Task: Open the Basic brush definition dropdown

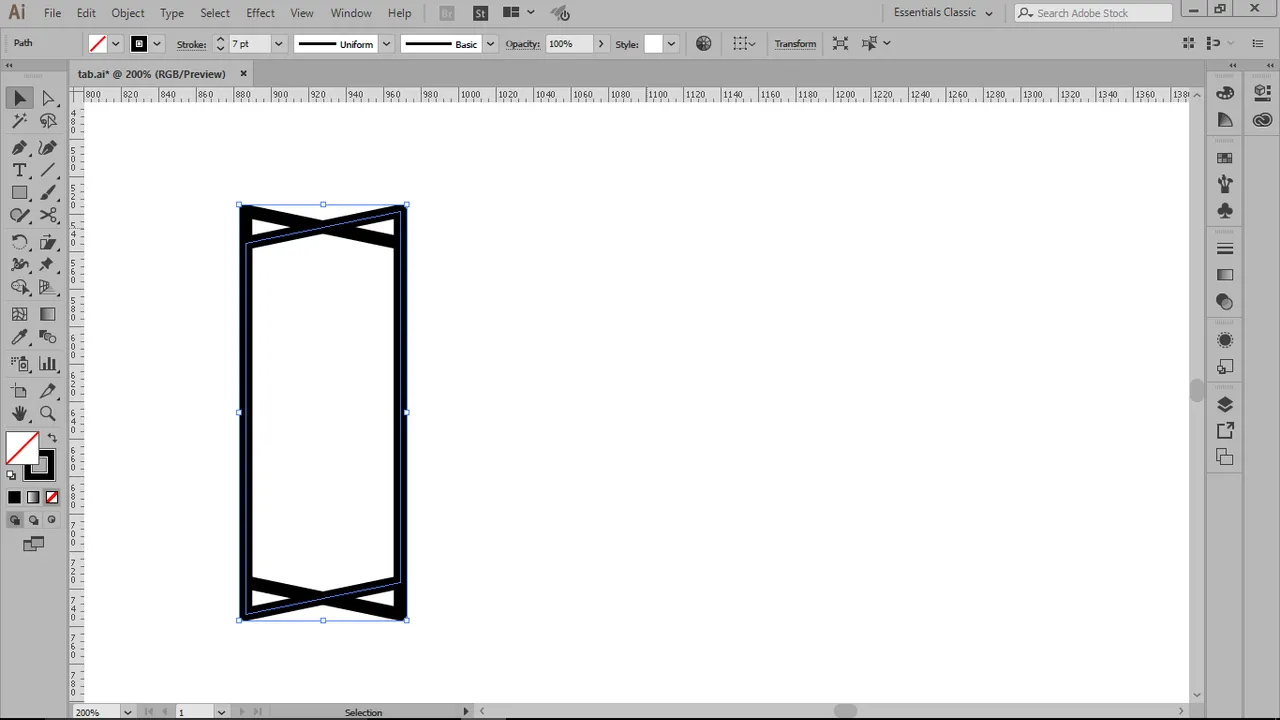Action: (490, 44)
